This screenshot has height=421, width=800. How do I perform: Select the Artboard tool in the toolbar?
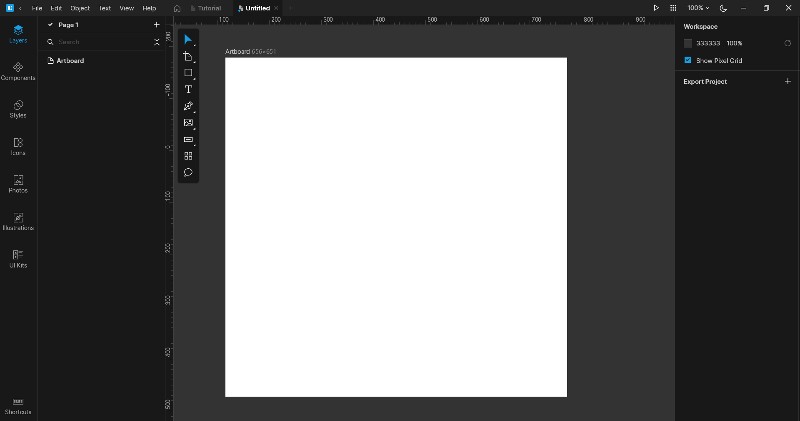[x=188, y=57]
